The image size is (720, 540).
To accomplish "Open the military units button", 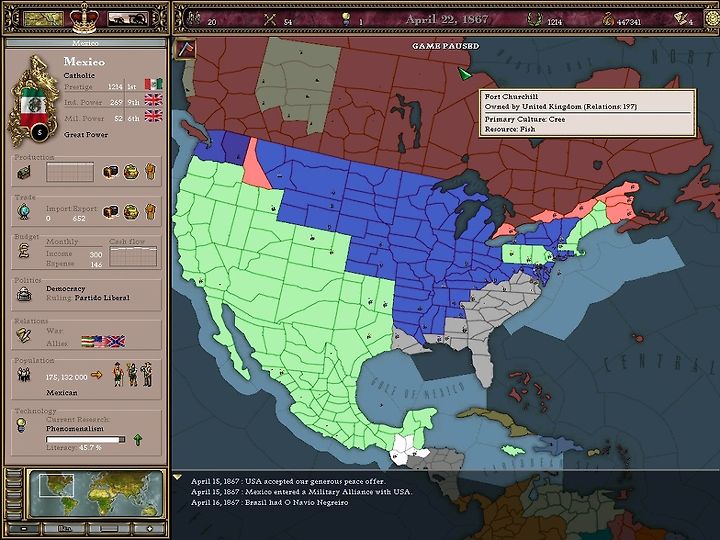I will click(128, 19).
